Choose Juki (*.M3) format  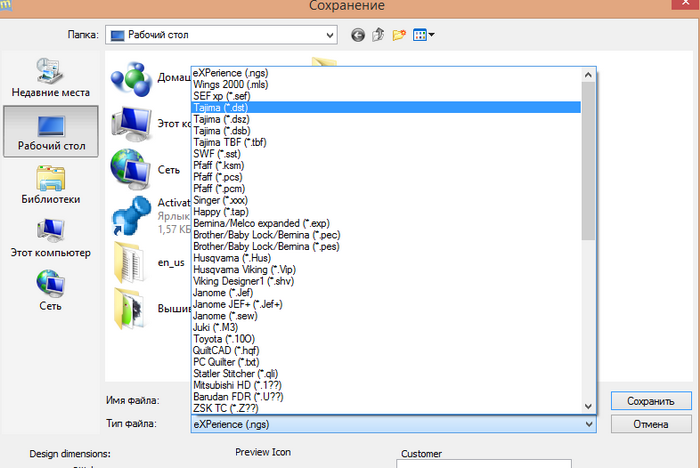pos(386,327)
